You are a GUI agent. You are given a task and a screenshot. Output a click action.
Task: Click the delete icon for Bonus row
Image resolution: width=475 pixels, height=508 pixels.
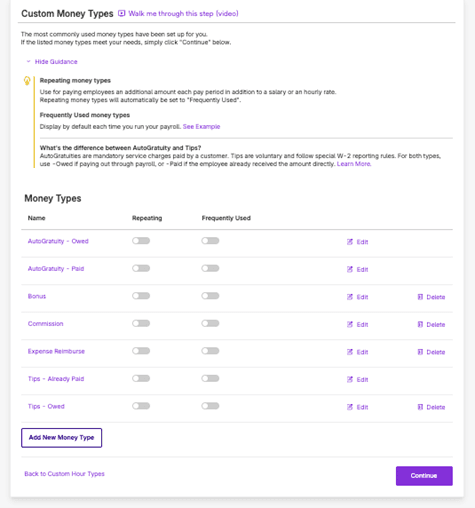(420, 297)
